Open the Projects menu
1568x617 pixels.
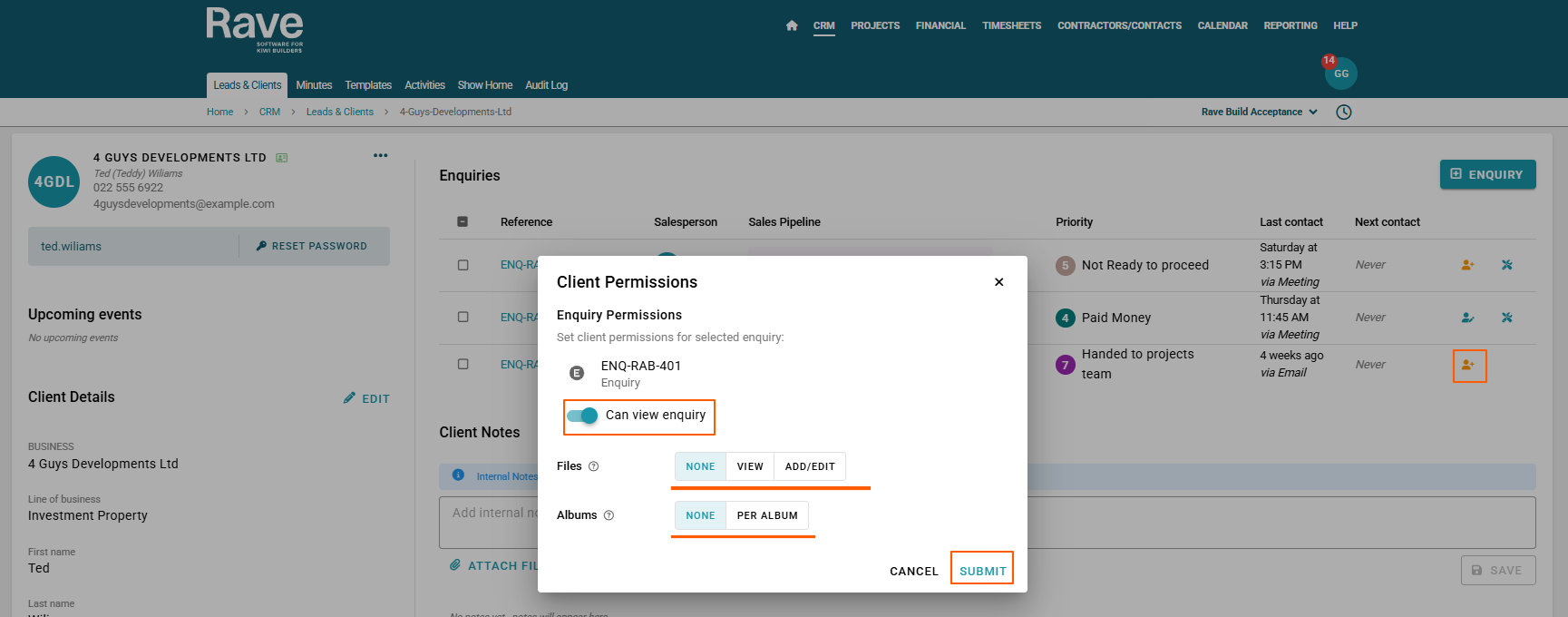(875, 25)
